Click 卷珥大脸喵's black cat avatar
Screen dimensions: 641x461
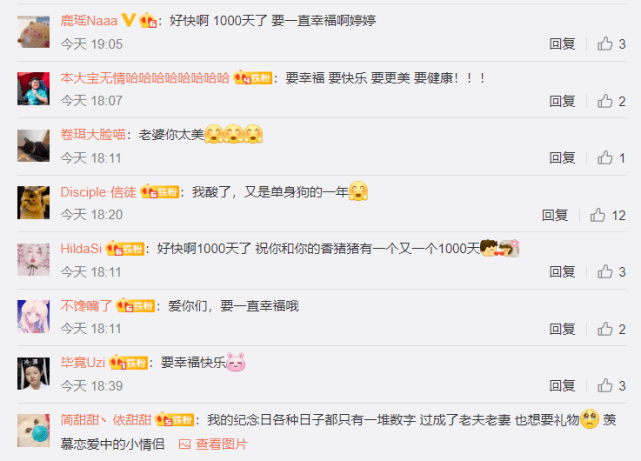pyautogui.click(x=34, y=146)
